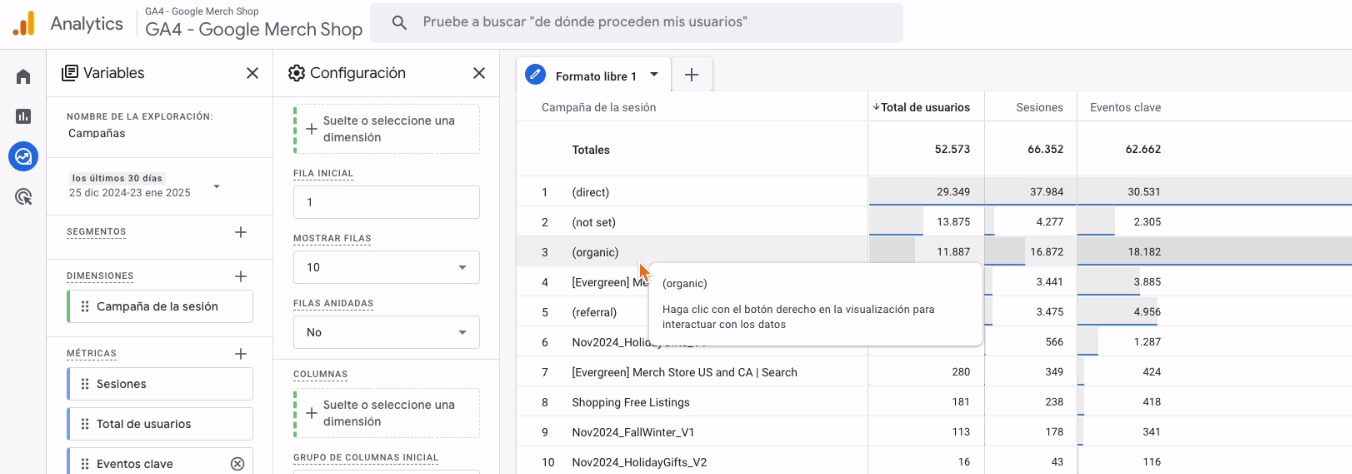1352x474 pixels.
Task: Click the Fila inicial input field
Action: 386,202
